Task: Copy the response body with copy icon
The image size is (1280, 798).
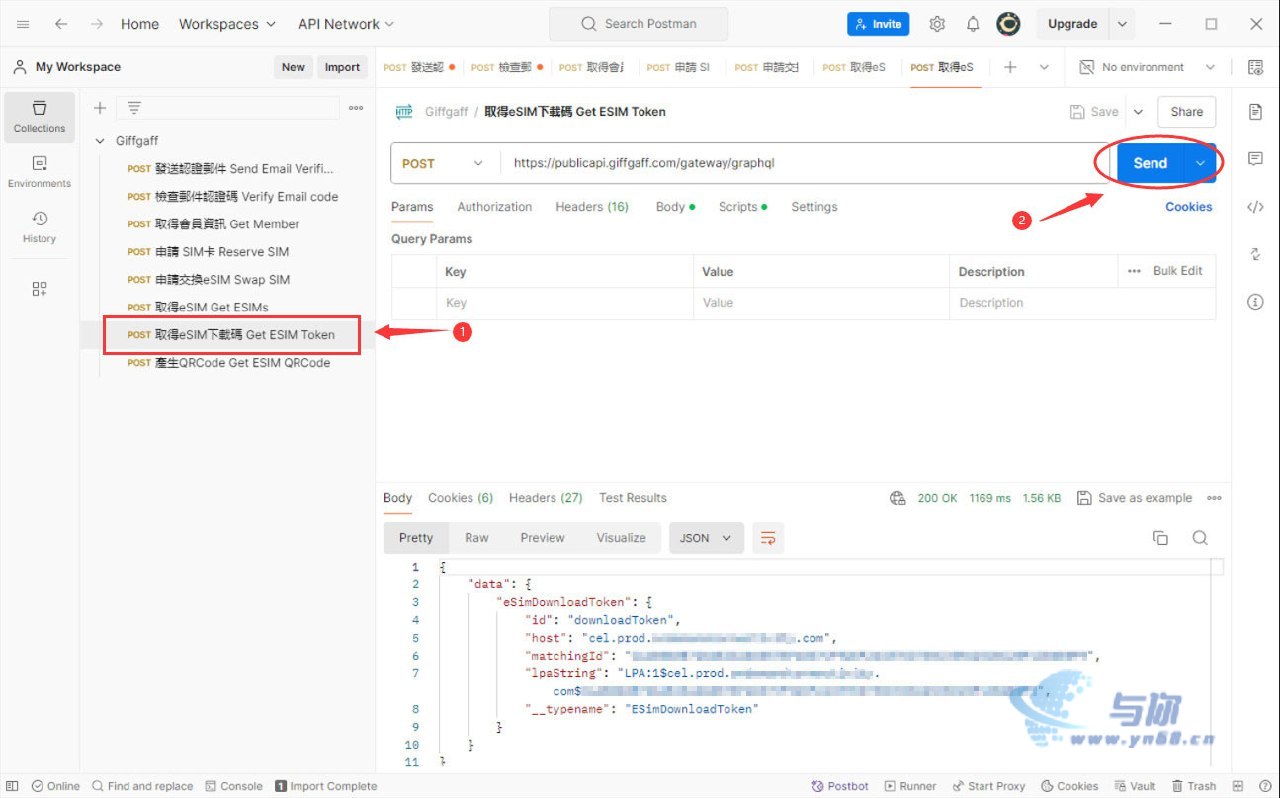Action: [x=1160, y=538]
